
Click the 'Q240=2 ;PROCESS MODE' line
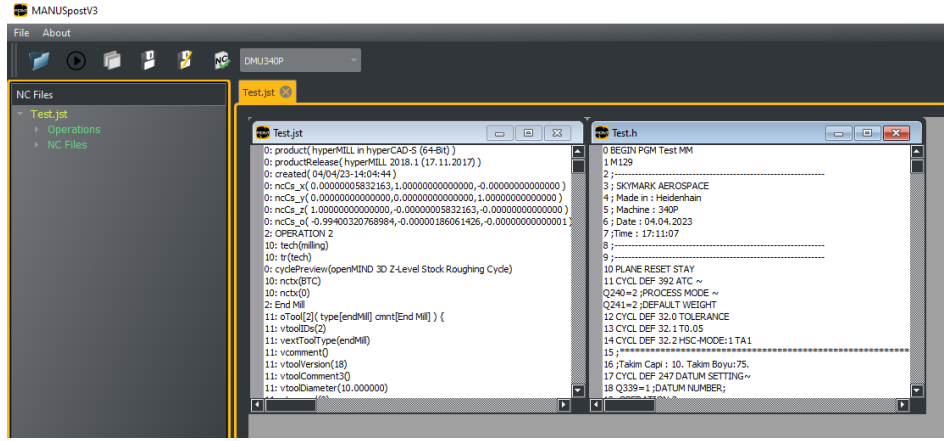pos(662,293)
